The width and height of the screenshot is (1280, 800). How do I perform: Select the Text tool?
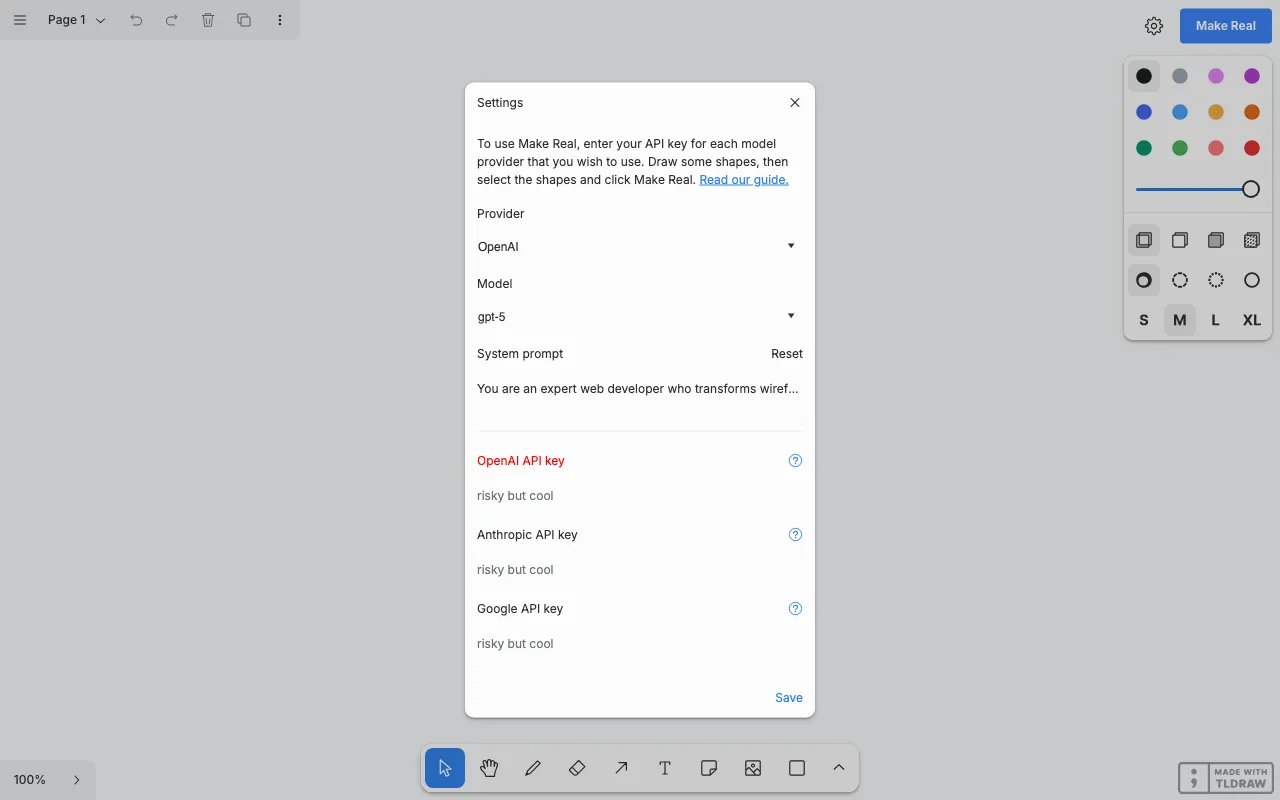point(665,768)
